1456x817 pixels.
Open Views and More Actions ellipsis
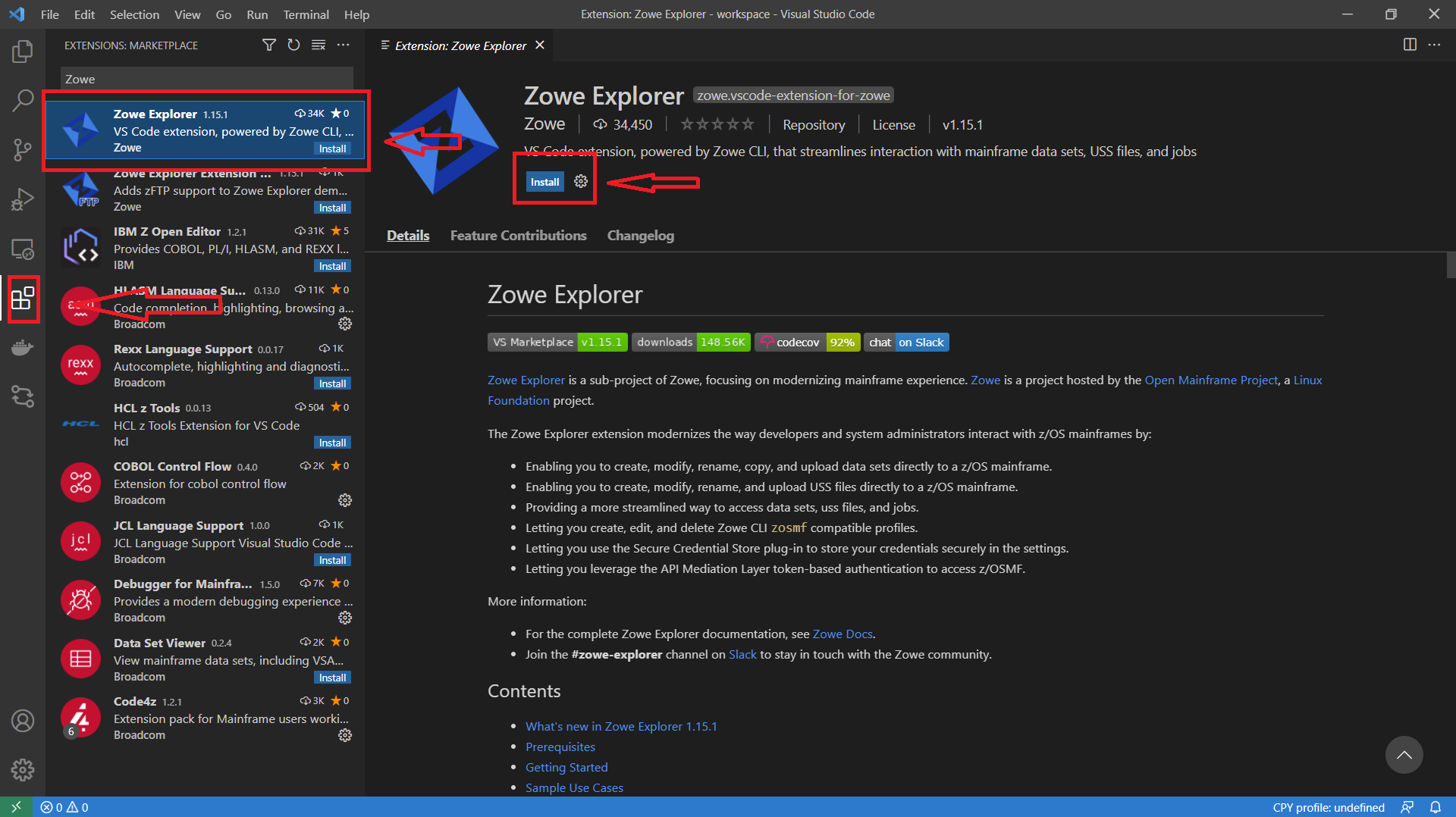coord(344,45)
